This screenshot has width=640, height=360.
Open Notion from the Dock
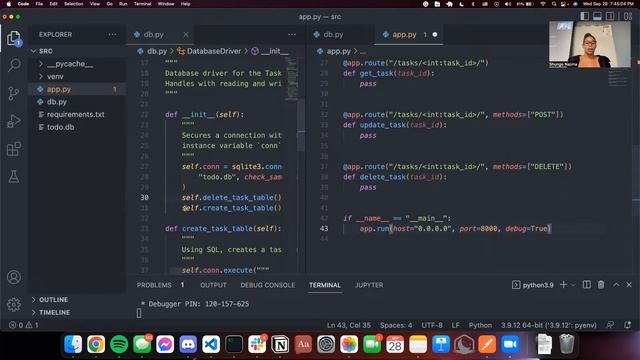click(280, 344)
